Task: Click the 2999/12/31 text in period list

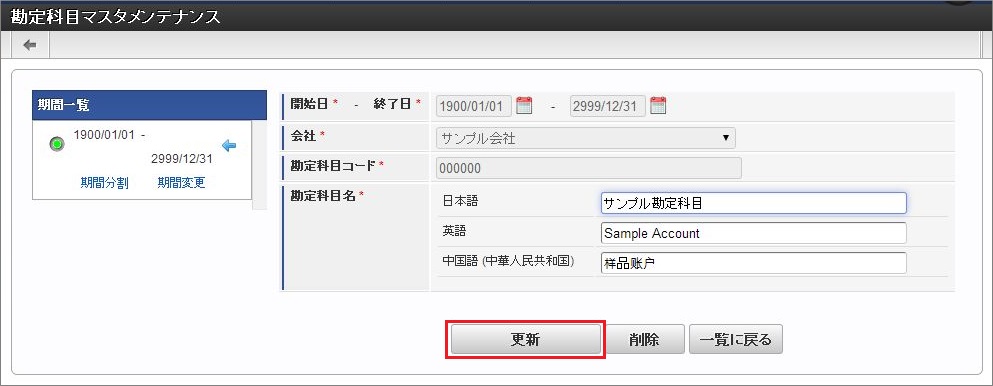Action: pos(182,159)
